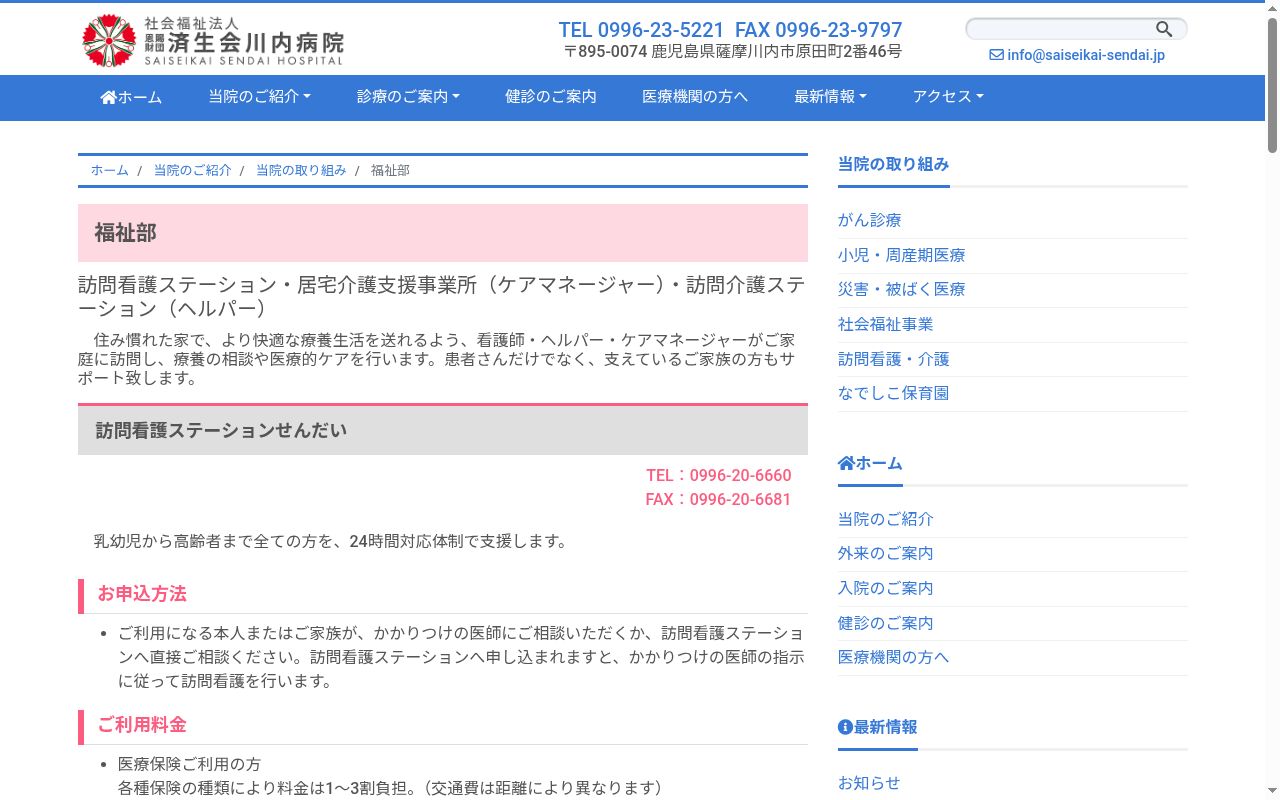Click the 当院の取り組み sidebar heading
This screenshot has width=1280, height=800.
click(894, 164)
